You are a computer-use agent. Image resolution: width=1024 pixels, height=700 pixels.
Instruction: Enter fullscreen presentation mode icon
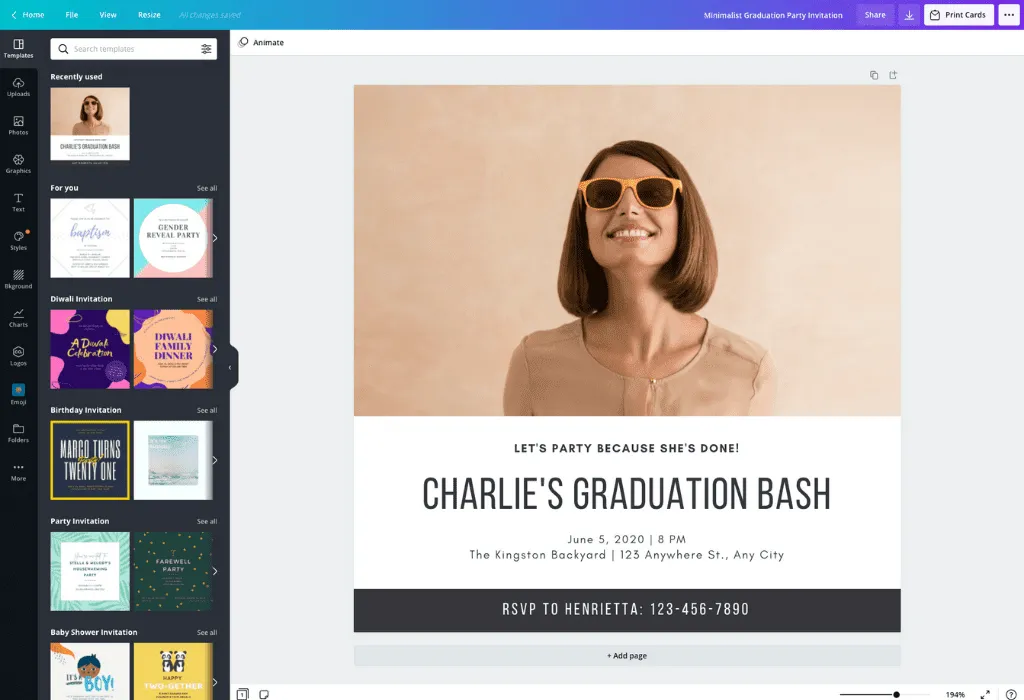[985, 695]
